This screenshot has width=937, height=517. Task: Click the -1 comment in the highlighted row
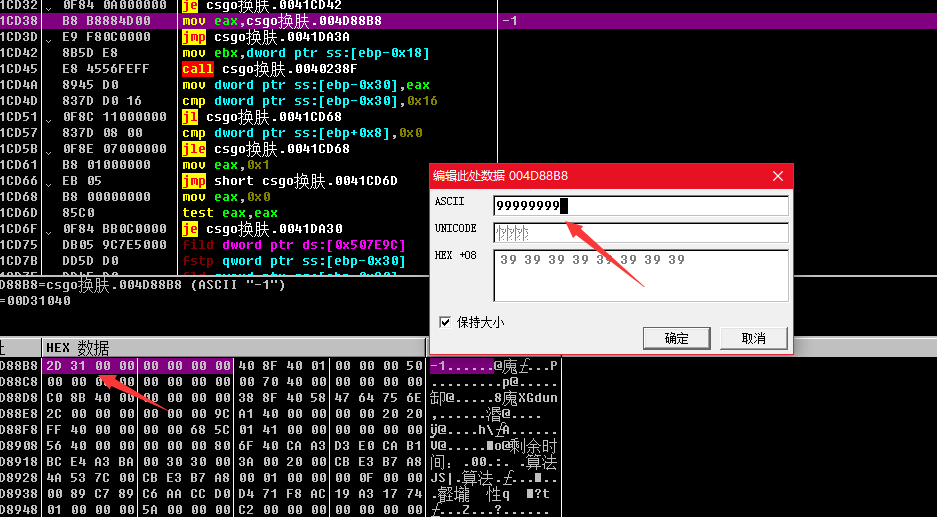(x=510, y=21)
